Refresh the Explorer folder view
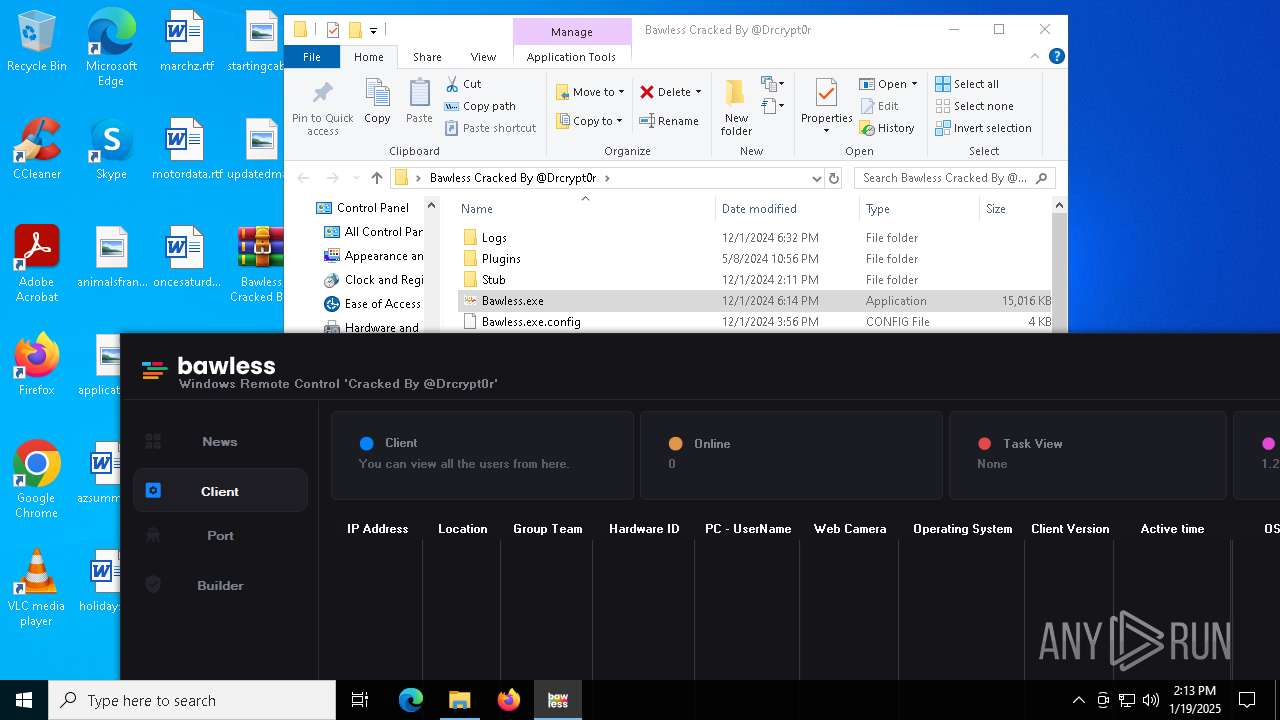The height and width of the screenshot is (720, 1280). coord(834,178)
